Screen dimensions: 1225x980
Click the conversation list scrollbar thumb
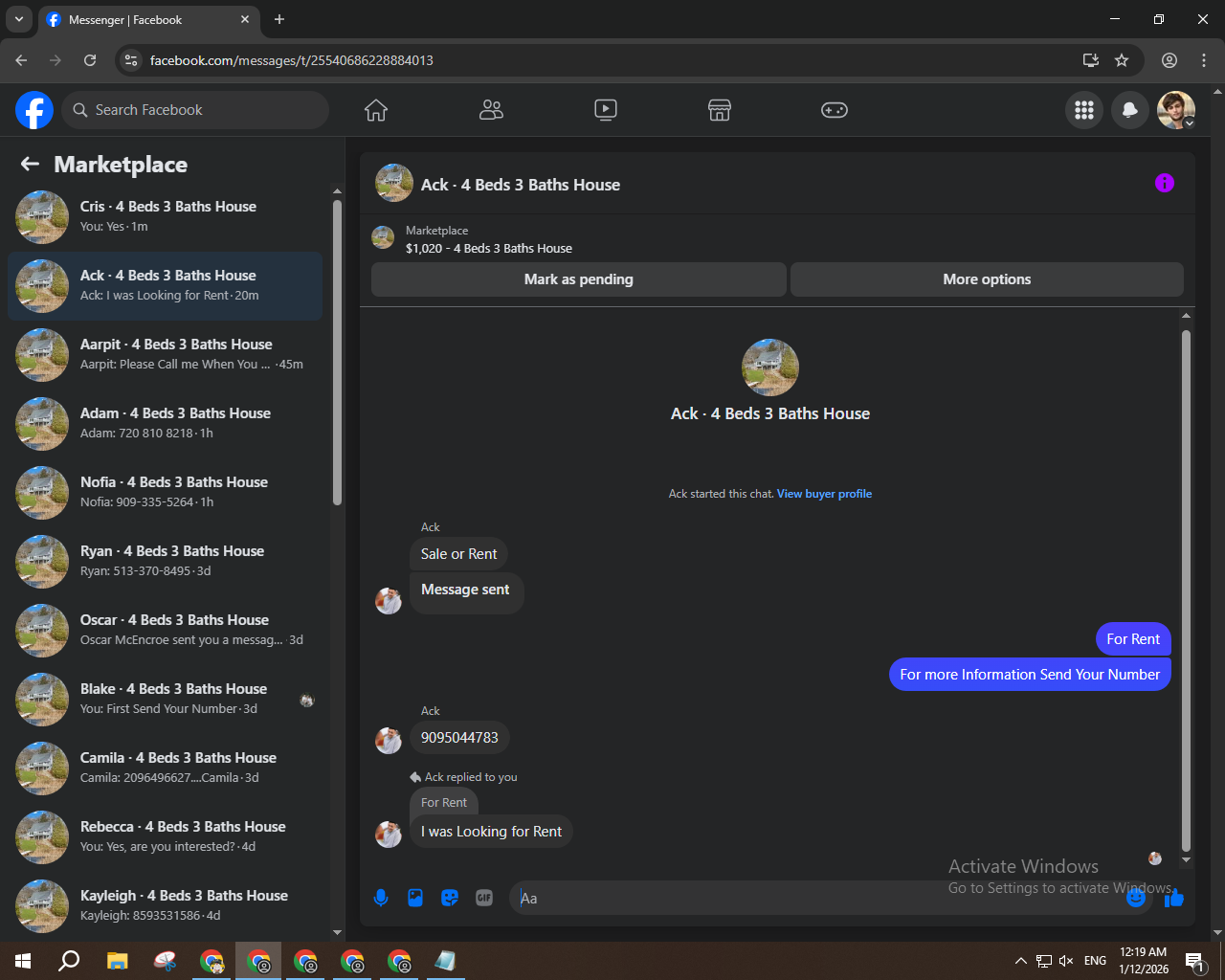(337, 352)
